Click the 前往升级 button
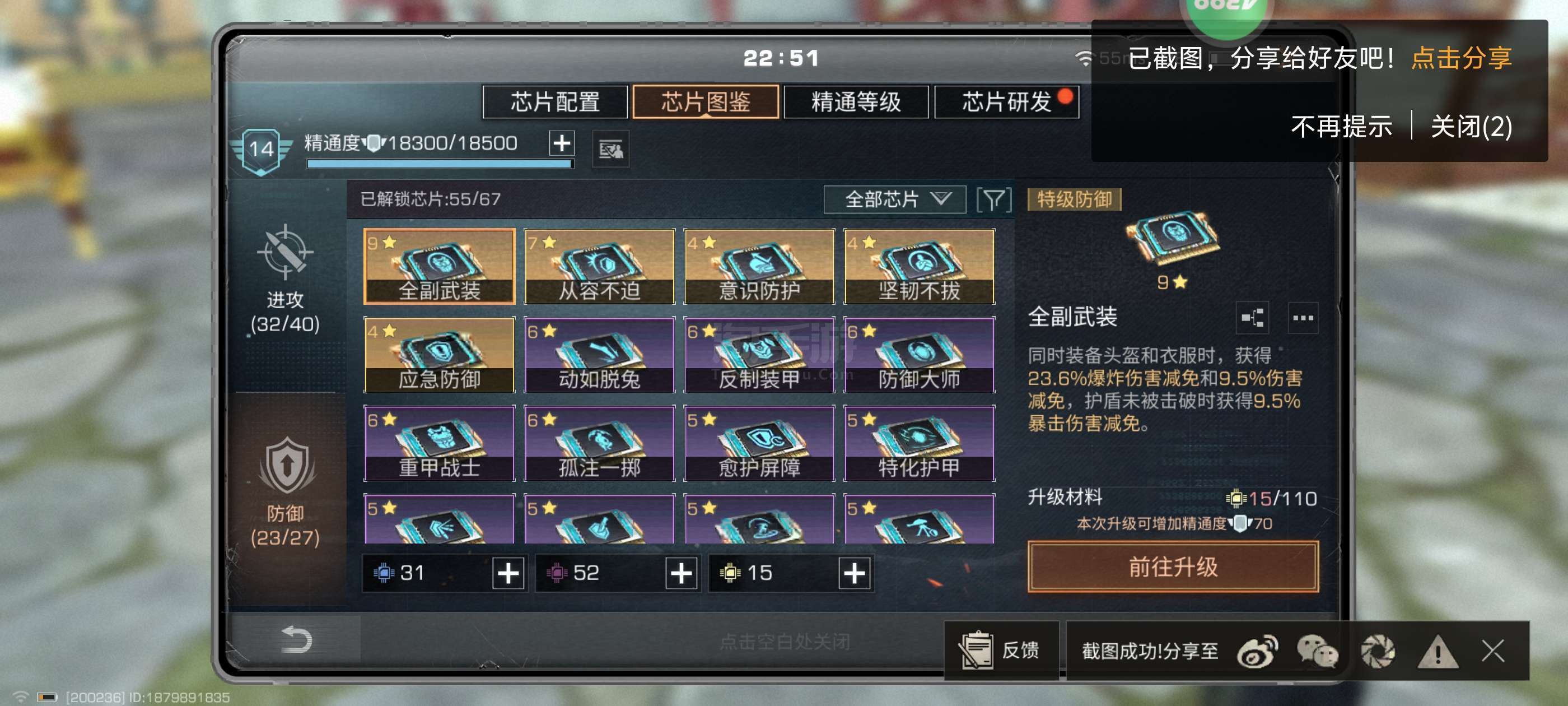Image resolution: width=1568 pixels, height=706 pixels. 1173,566
